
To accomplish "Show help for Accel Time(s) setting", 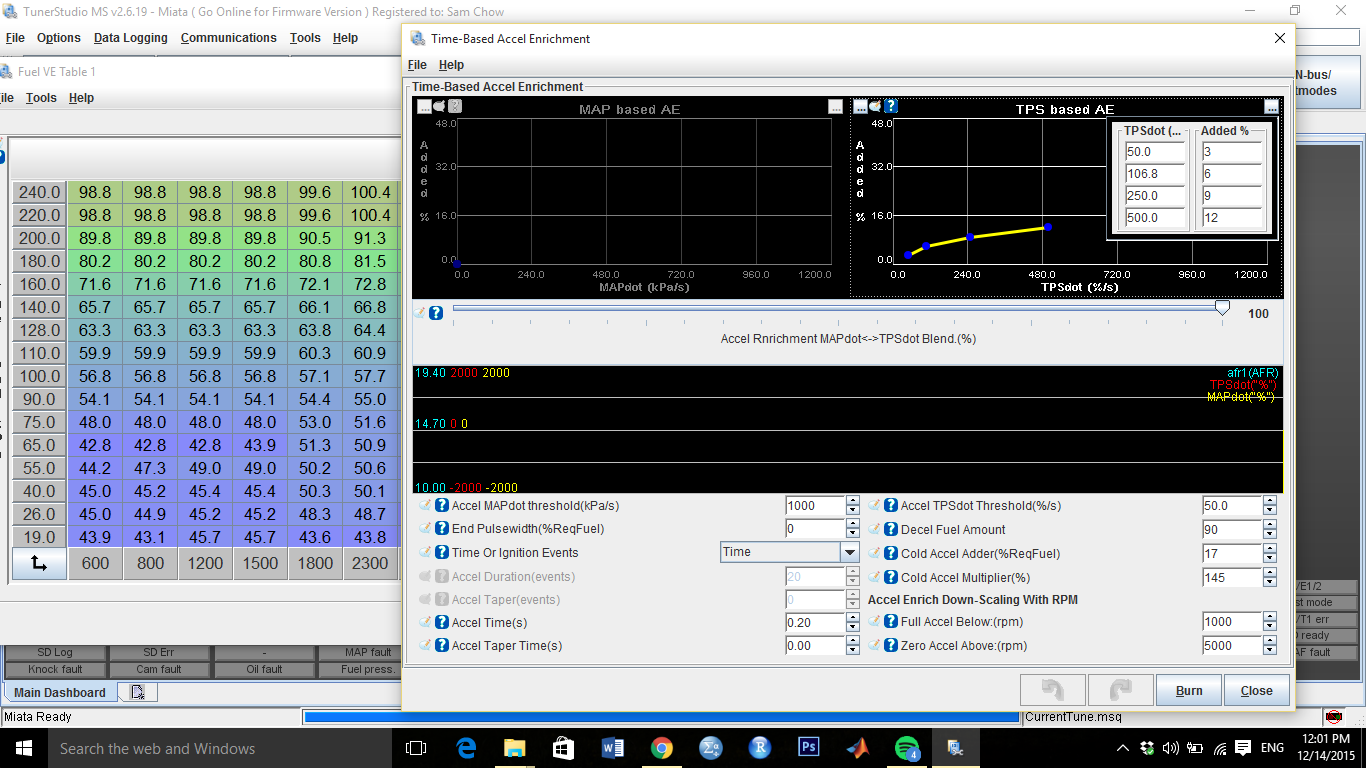I will point(442,623).
